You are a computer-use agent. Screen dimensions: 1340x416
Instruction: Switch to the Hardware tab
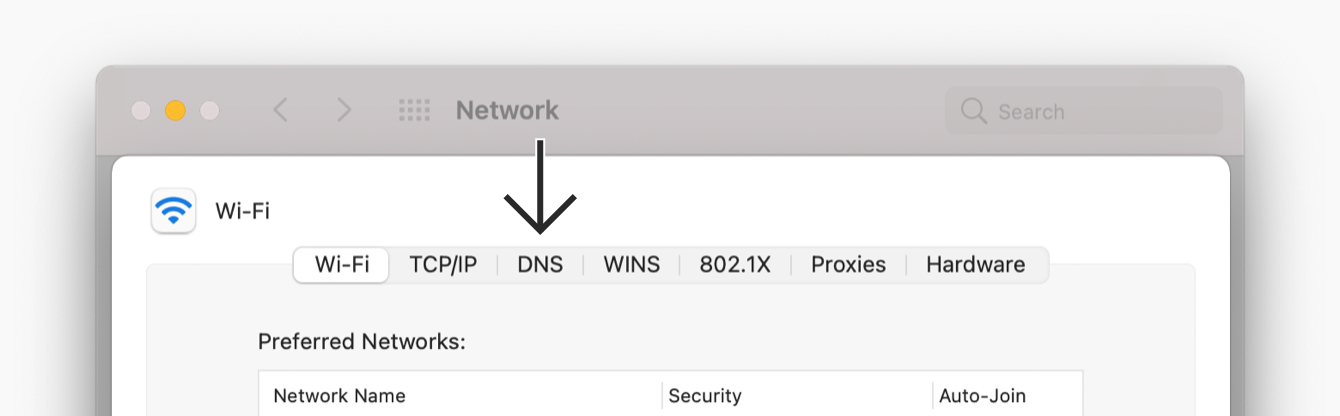[975, 265]
